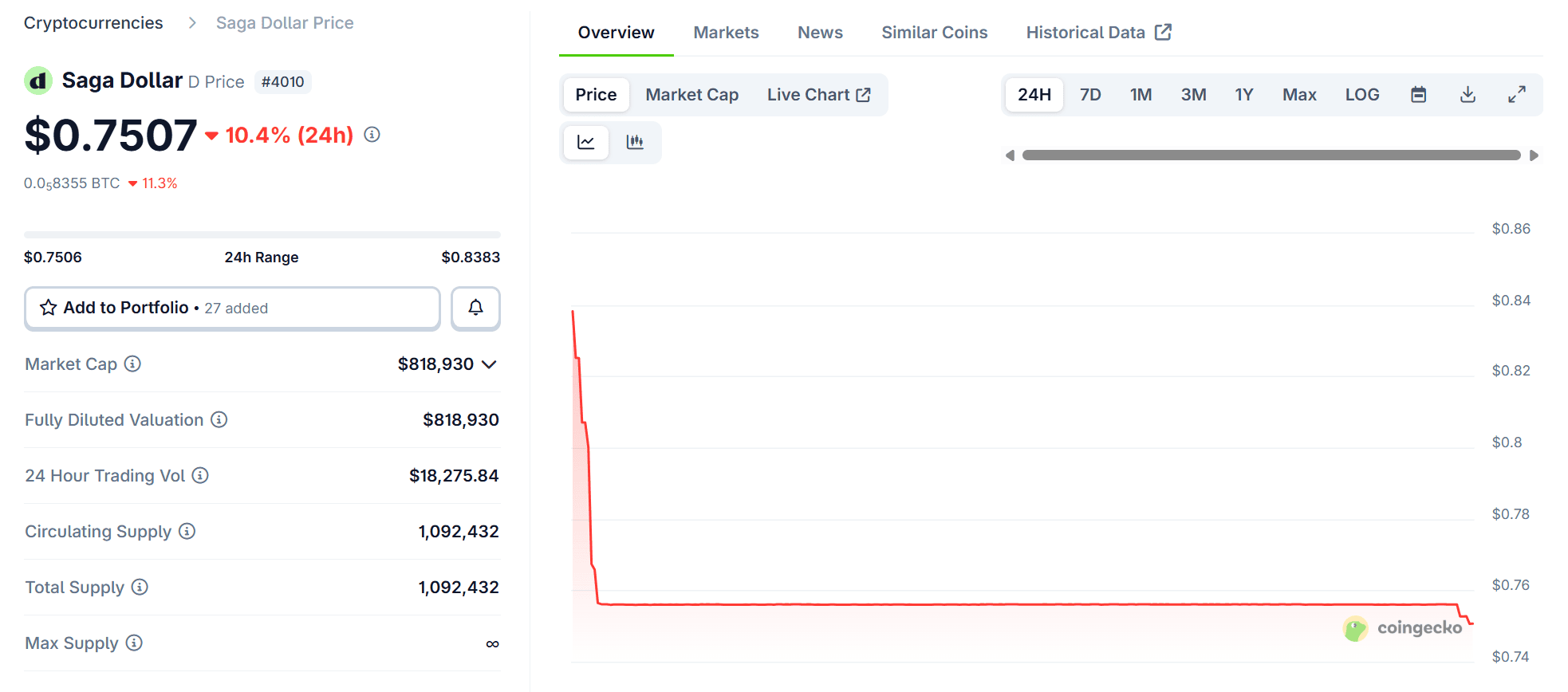Viewport: 1568px width, 692px height.
Task: Click the 24h Range label
Action: (x=262, y=258)
